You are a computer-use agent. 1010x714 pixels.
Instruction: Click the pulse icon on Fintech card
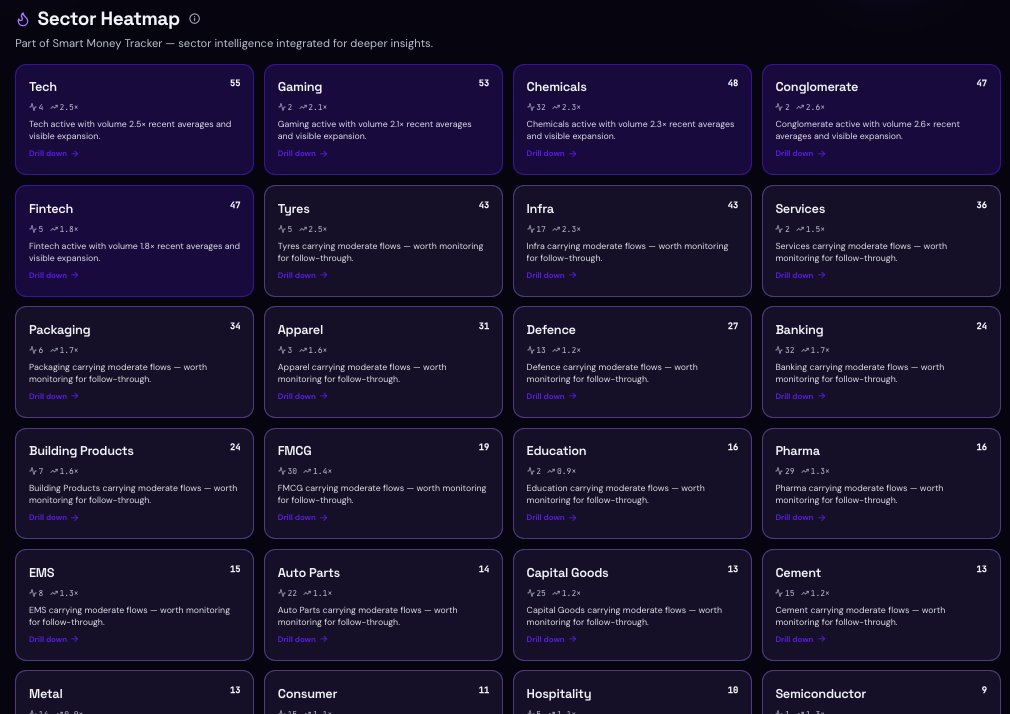(32, 229)
